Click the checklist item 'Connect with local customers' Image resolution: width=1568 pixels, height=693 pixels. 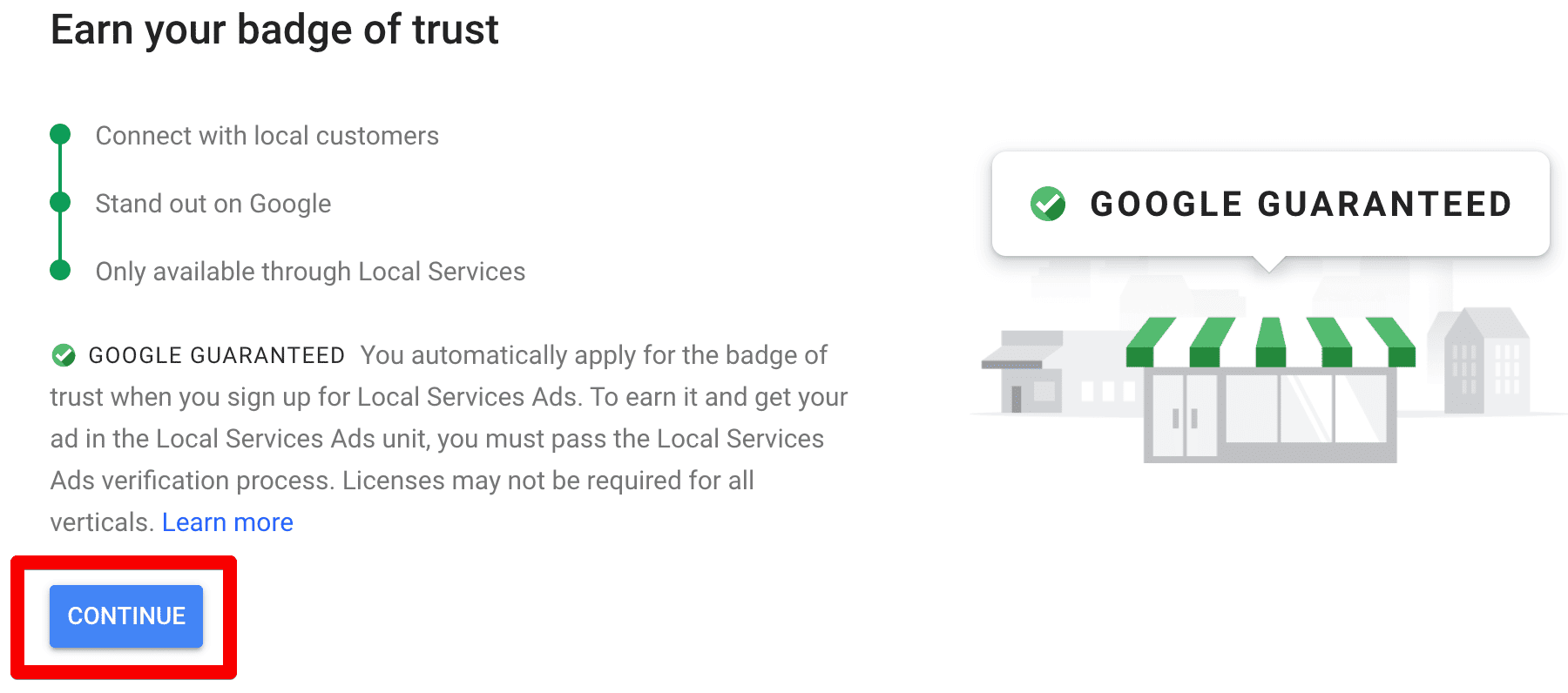(267, 135)
